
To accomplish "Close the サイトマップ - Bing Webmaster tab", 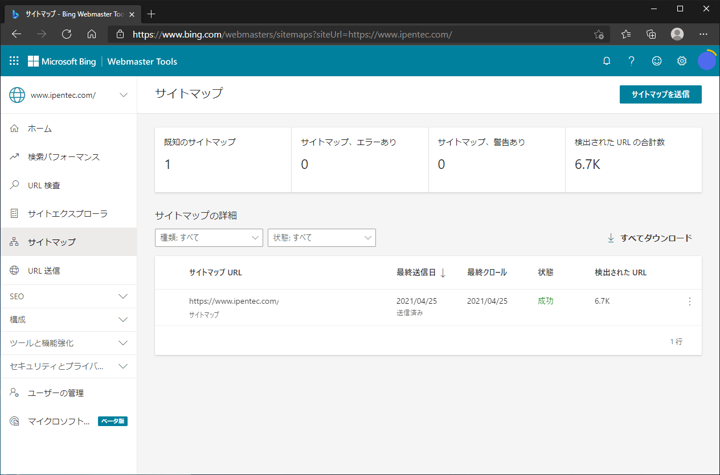I will tap(132, 14).
